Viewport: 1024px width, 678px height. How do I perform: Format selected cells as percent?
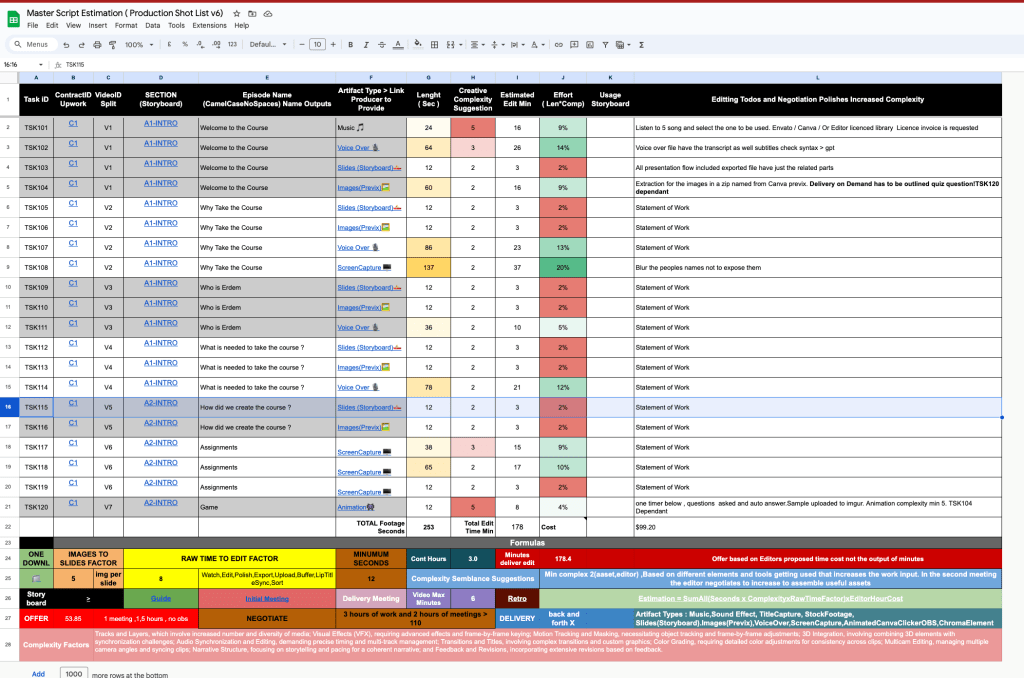[x=185, y=44]
